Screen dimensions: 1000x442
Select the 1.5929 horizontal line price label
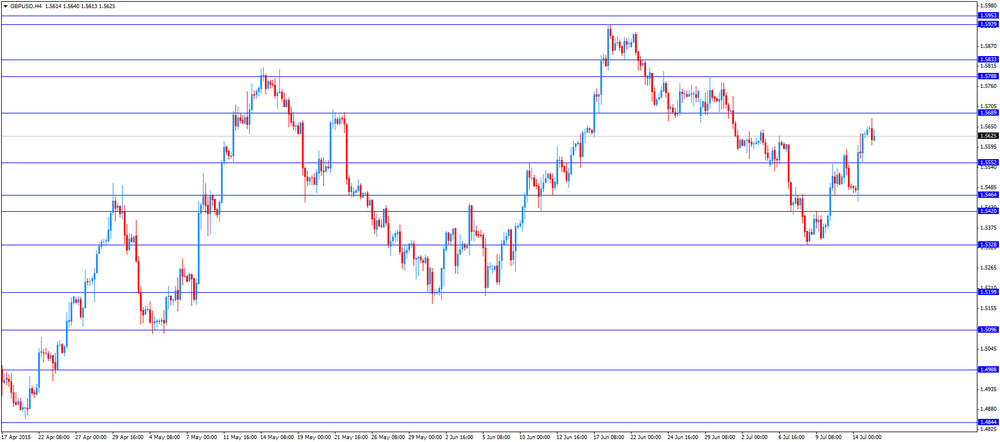point(987,24)
